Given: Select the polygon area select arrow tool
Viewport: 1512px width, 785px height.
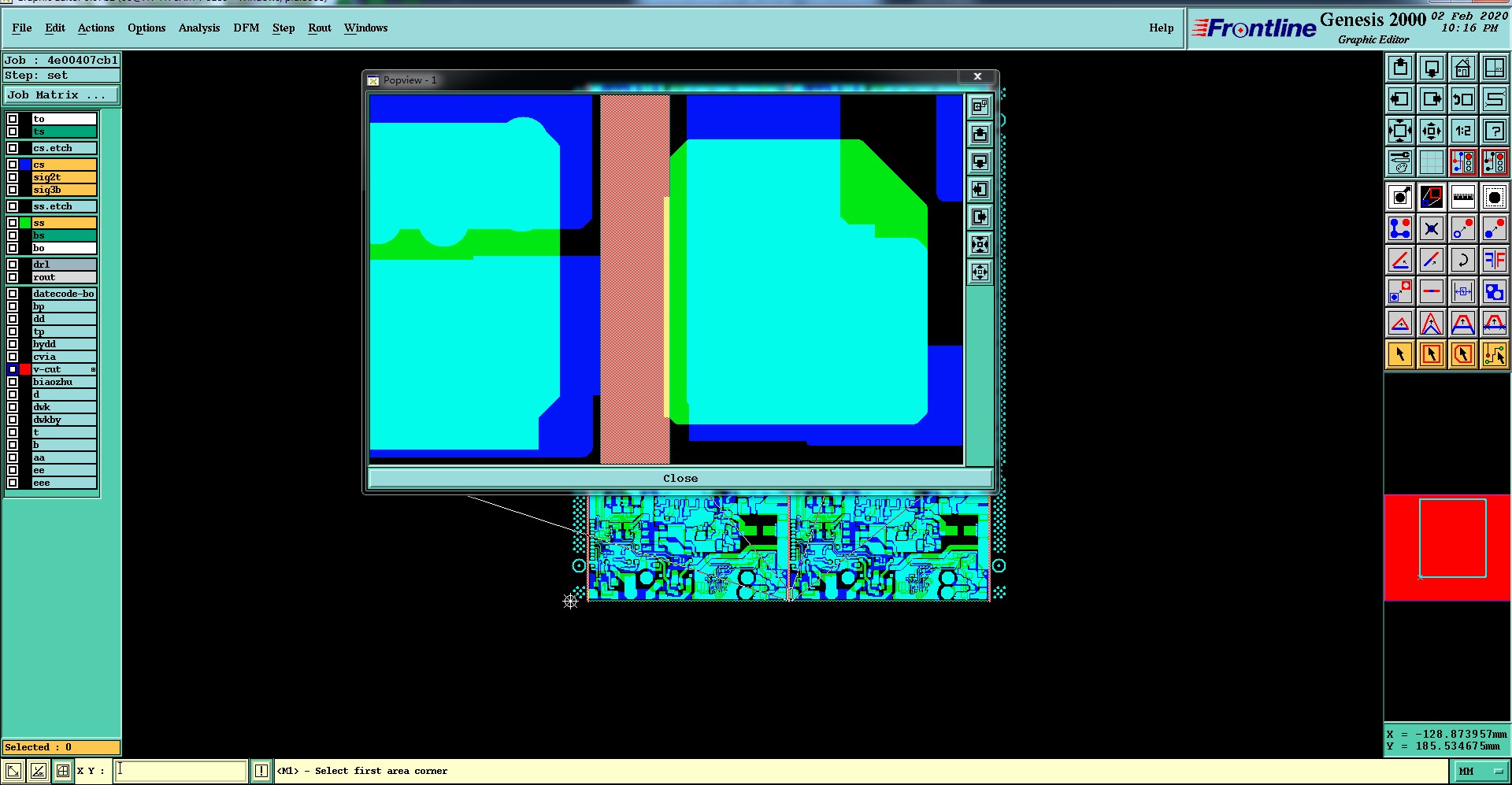Looking at the screenshot, I should [x=1463, y=354].
